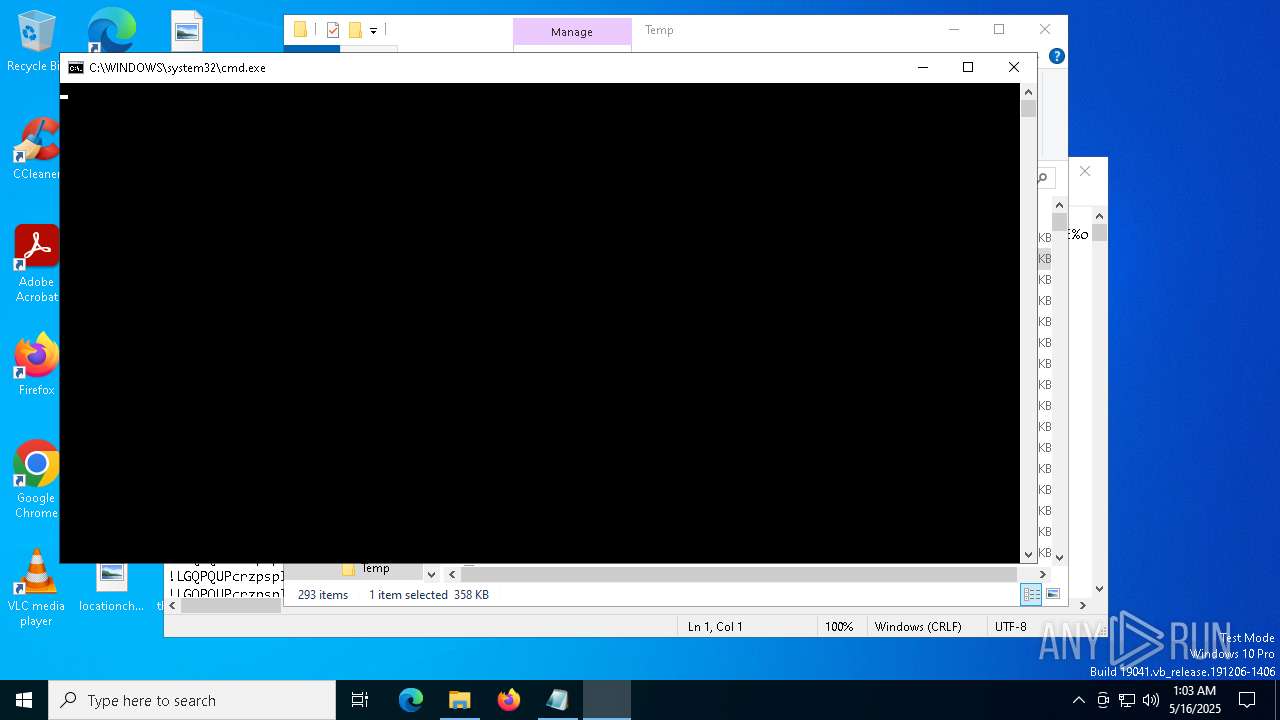Image resolution: width=1280 pixels, height=720 pixels.
Task: Click the scroll up arrow in cmd window
Action: pos(1028,92)
